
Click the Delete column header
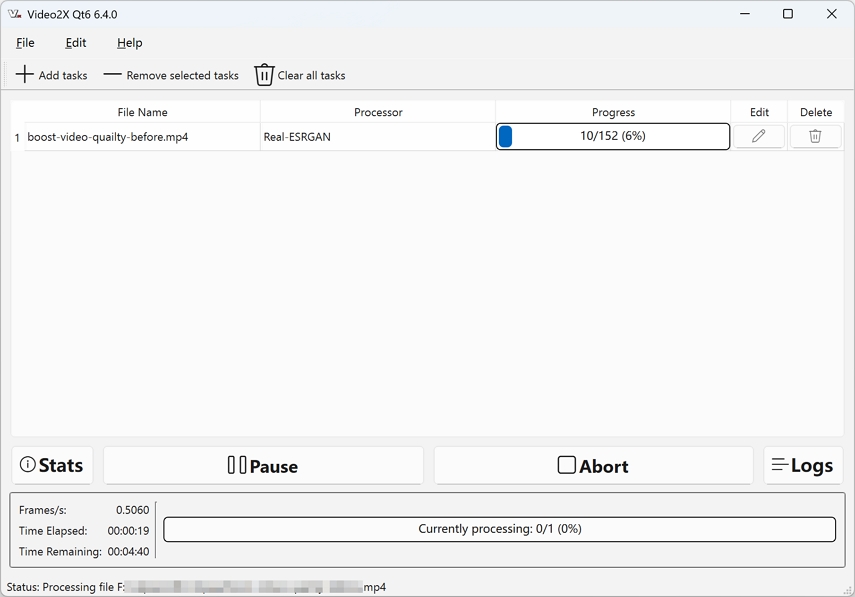point(816,112)
